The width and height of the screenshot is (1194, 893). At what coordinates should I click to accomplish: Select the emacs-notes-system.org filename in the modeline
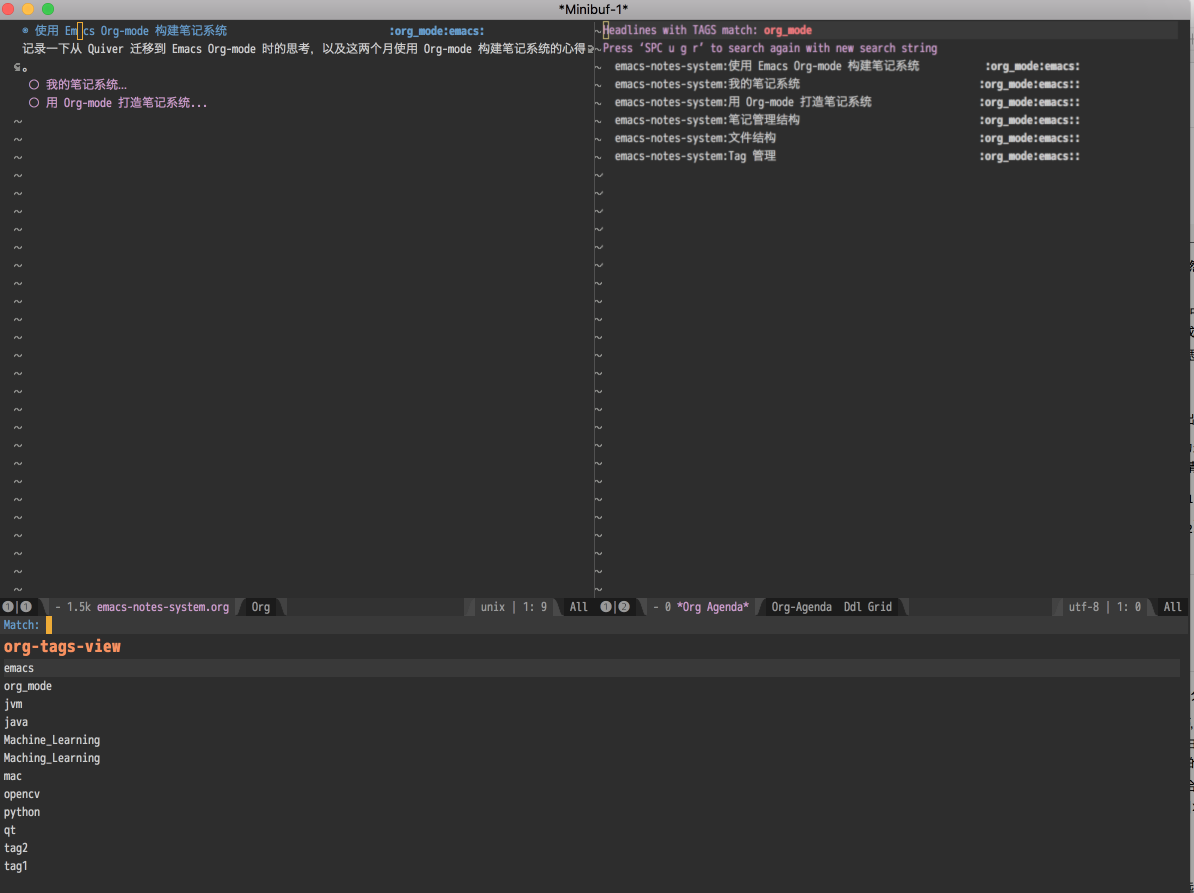[x=164, y=606]
